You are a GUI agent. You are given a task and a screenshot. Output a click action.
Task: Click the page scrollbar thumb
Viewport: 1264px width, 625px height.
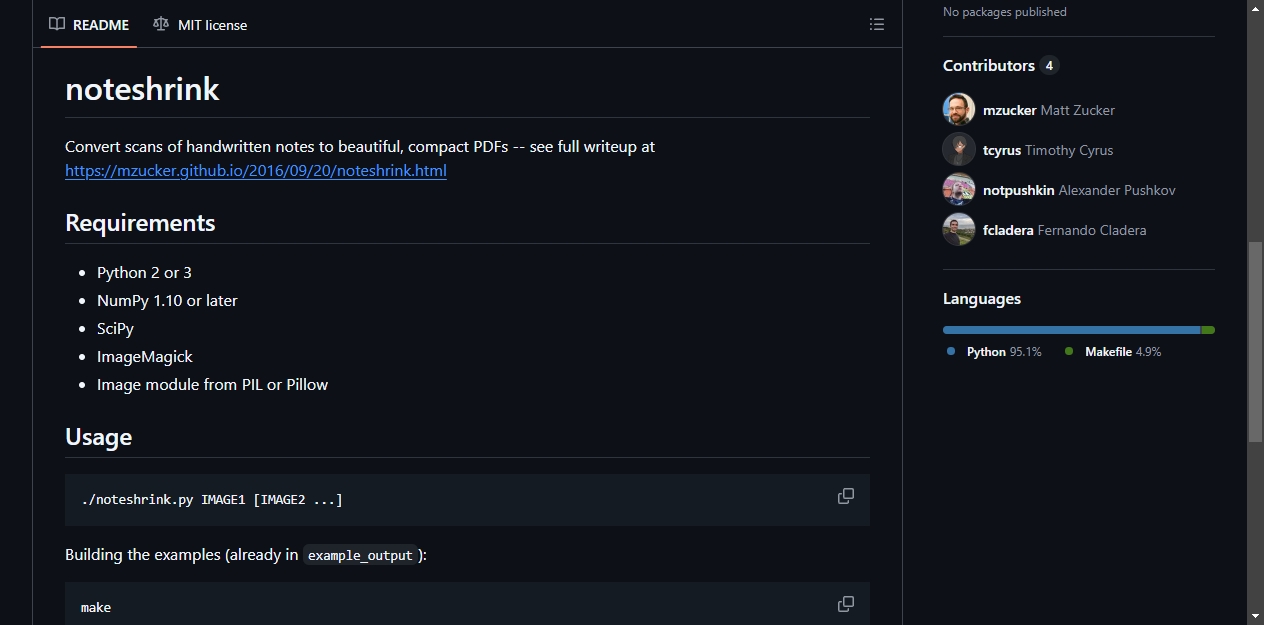[1255, 341]
